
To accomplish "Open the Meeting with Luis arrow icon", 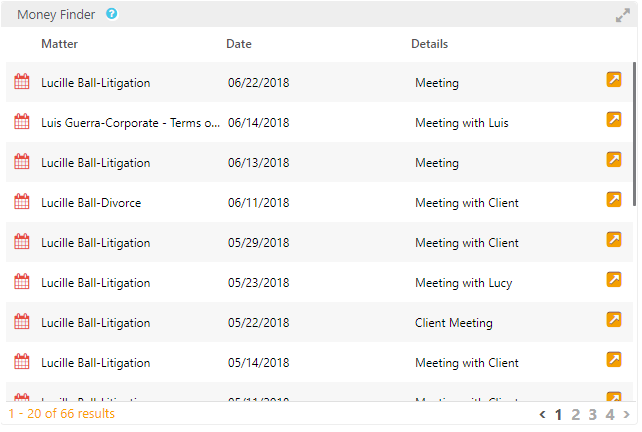I will coord(614,119).
